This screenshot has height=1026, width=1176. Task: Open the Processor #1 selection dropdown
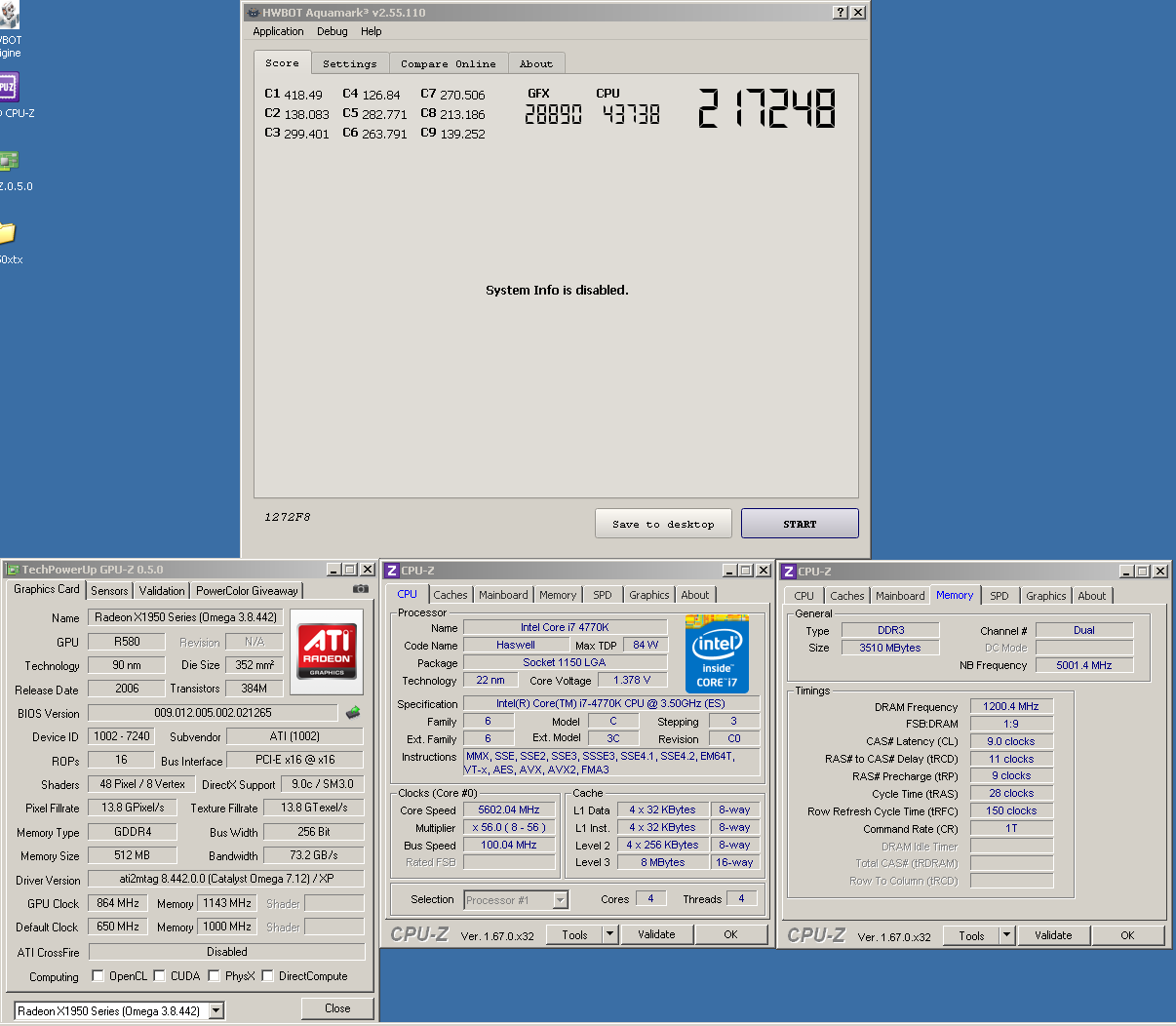[x=560, y=900]
